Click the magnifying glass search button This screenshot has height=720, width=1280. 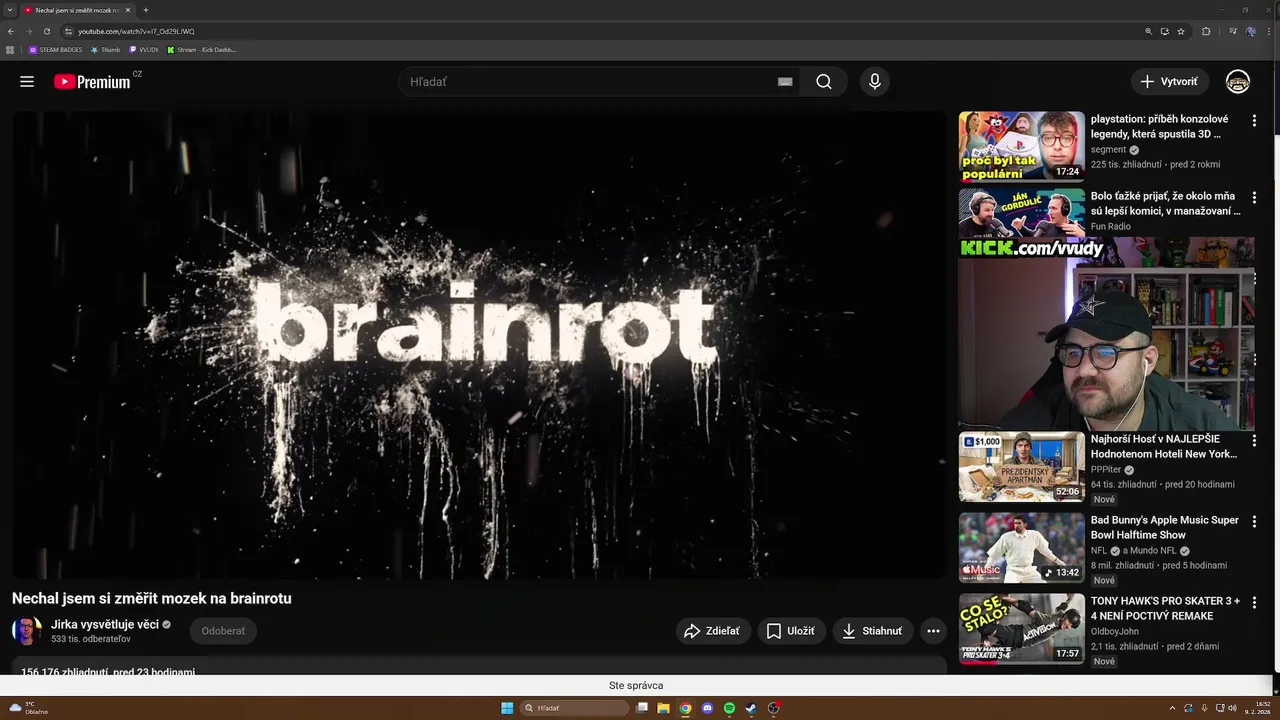[824, 82]
